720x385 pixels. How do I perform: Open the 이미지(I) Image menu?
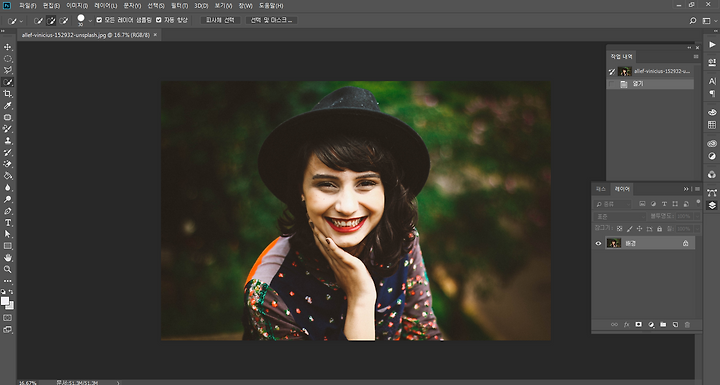click(x=77, y=6)
